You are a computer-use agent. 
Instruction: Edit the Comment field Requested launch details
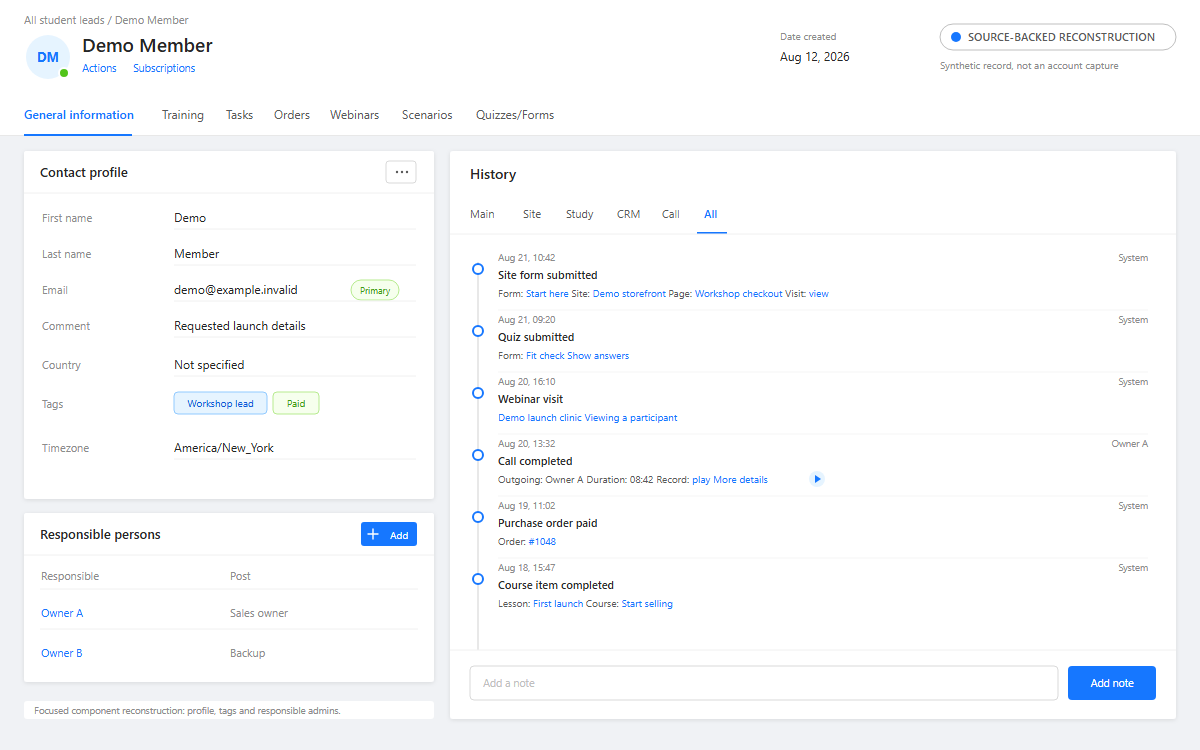click(240, 326)
